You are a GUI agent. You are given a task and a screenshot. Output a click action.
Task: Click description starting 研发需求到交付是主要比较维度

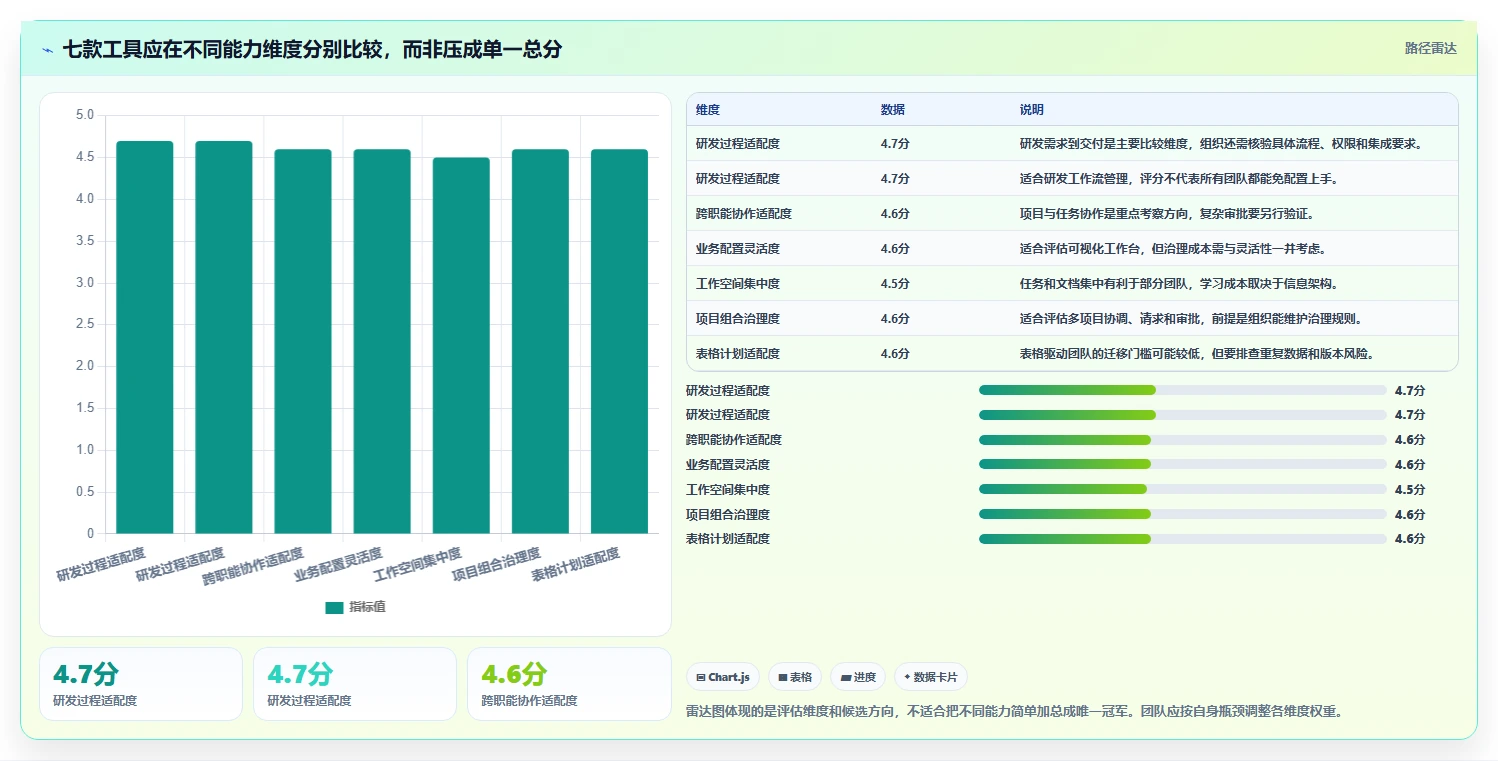[1221, 144]
